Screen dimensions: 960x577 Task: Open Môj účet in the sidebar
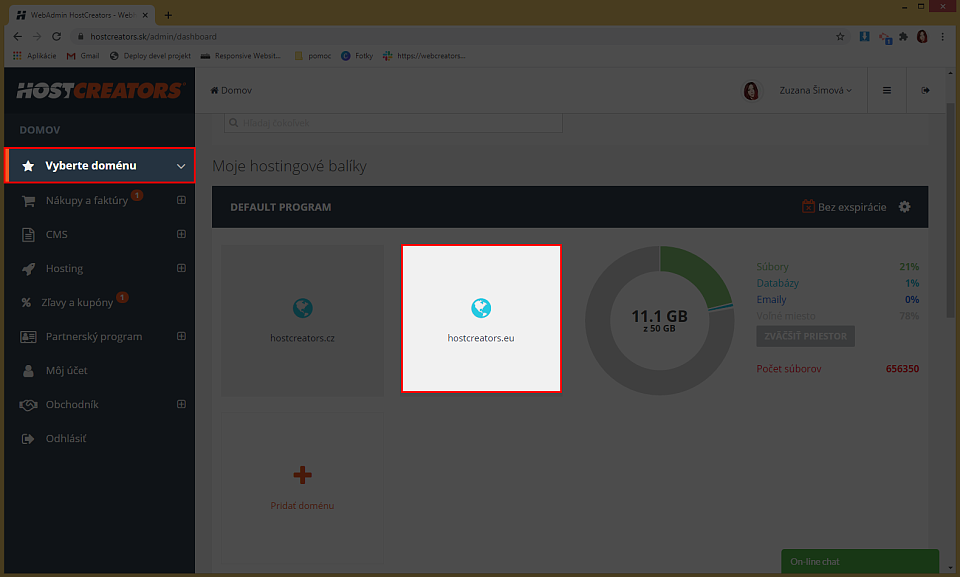(66, 370)
